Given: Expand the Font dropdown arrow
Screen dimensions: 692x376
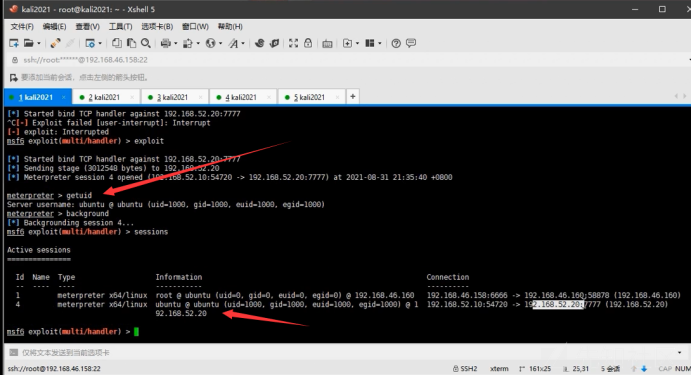Looking at the screenshot, I should 243,43.
